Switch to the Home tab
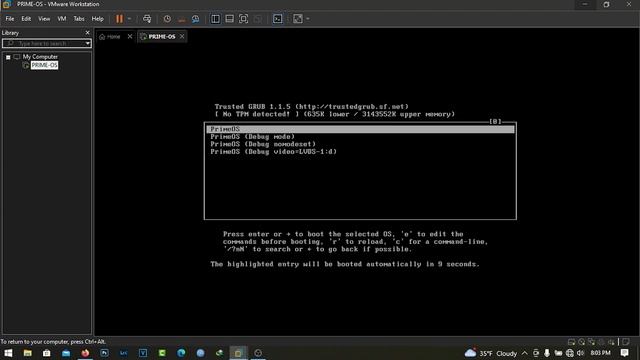This screenshot has width=640, height=360. [110, 37]
